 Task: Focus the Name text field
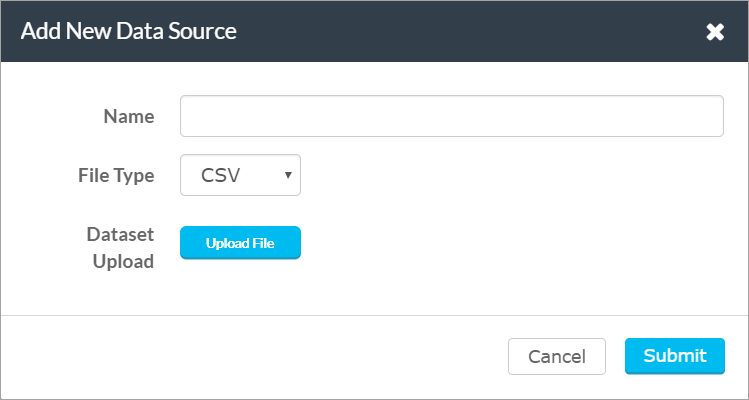451,116
